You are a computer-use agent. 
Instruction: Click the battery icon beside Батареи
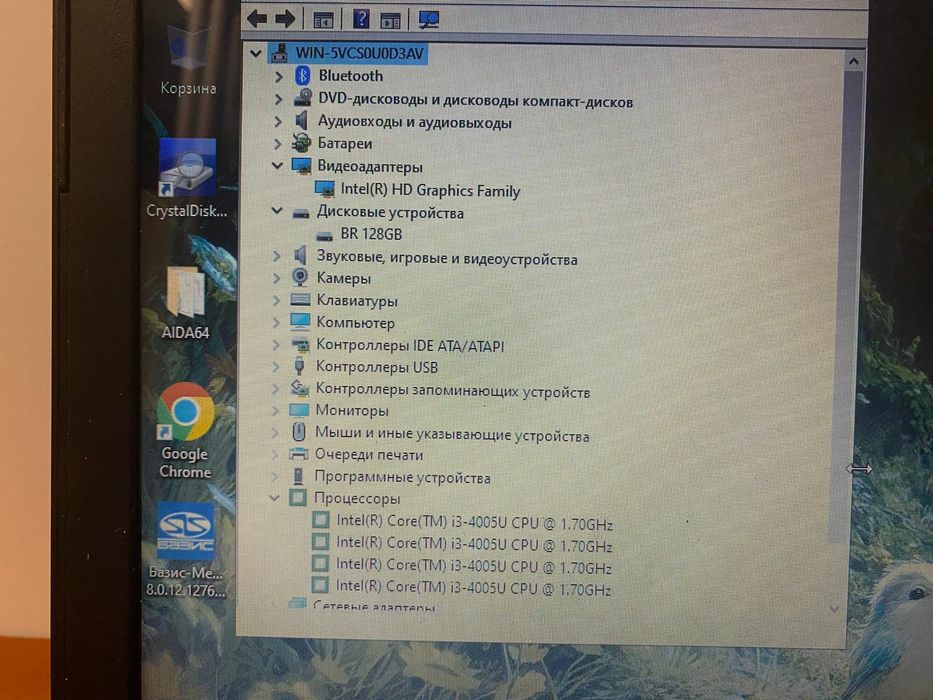point(301,143)
